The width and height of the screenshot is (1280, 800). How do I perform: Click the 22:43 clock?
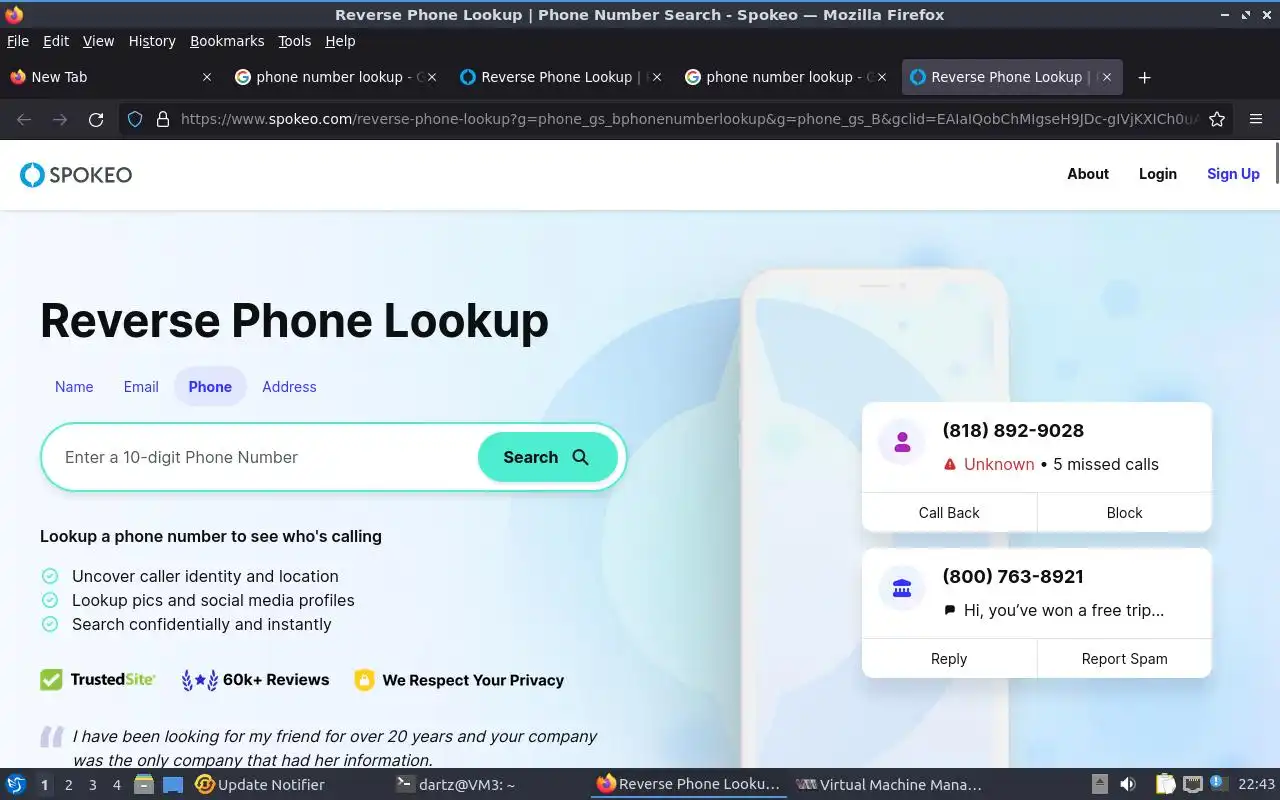point(1257,785)
